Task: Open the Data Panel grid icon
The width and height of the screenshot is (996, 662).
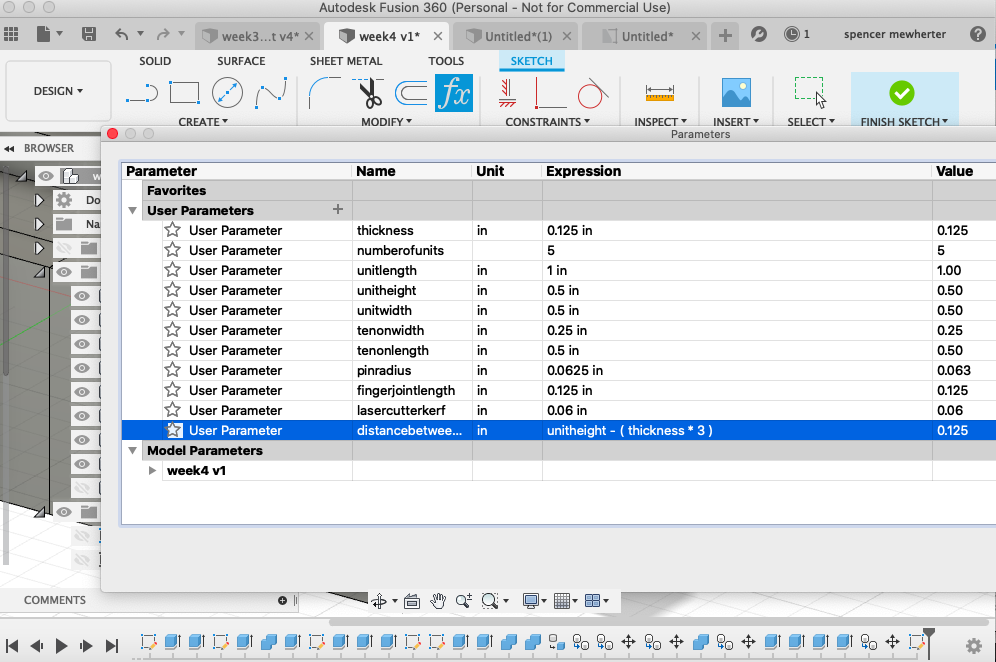Action: tap(11, 34)
